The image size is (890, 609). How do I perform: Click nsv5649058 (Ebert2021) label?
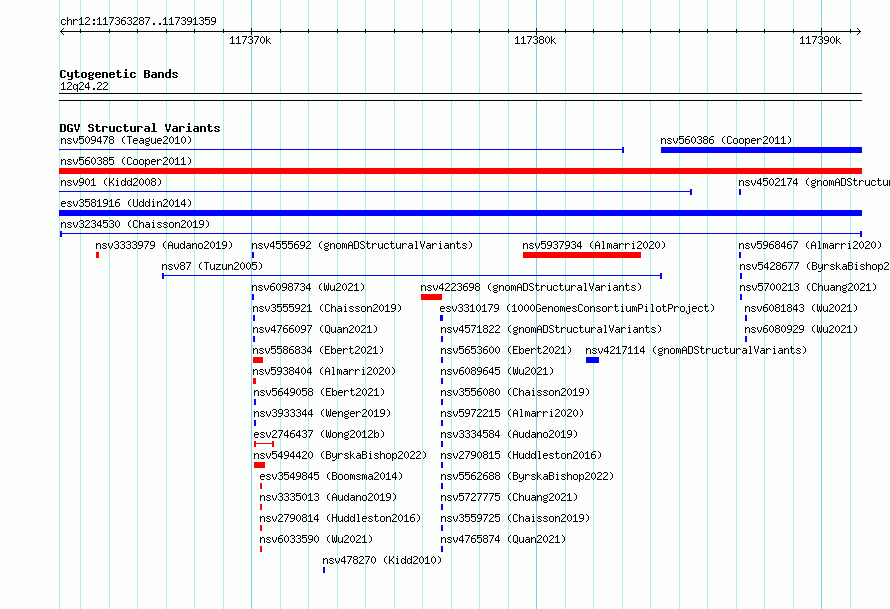[x=319, y=392]
